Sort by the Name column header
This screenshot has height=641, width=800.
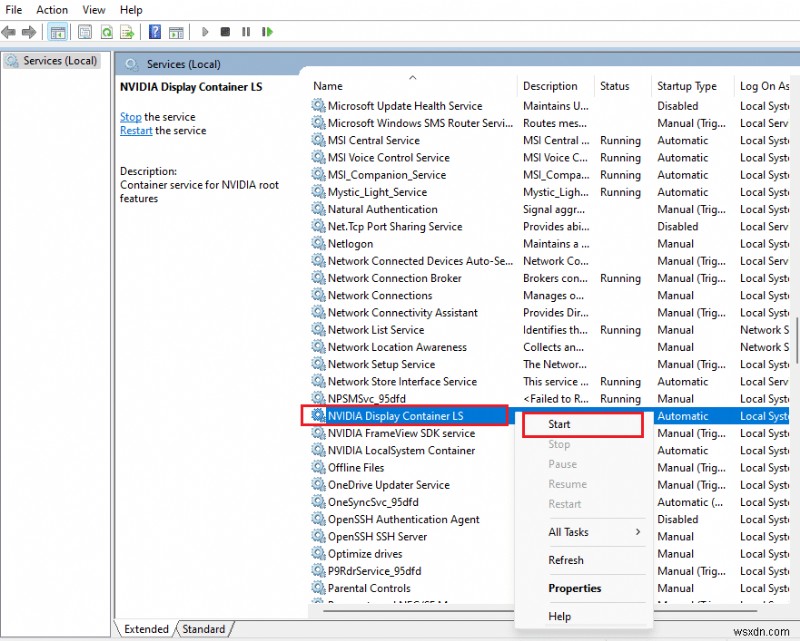click(x=412, y=86)
